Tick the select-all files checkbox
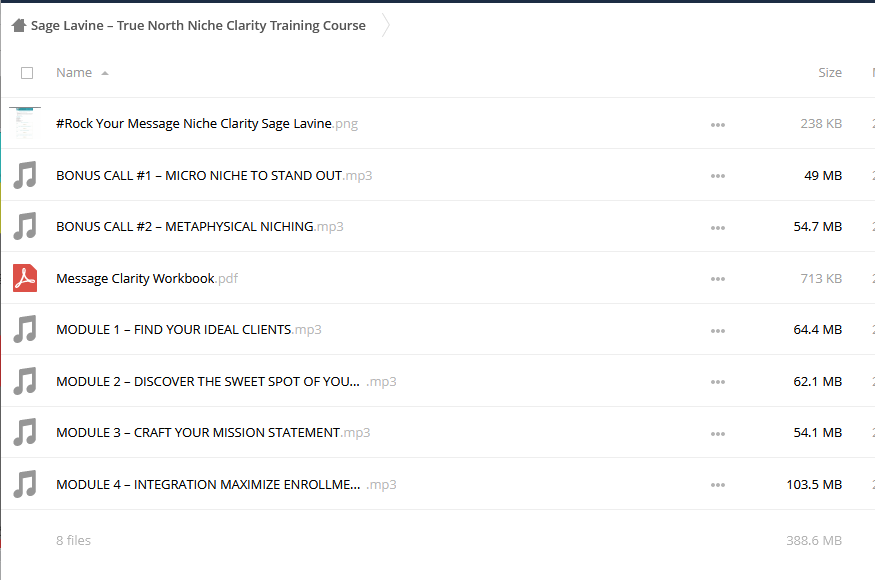Screen dimensions: 875x580 [x=27, y=73]
